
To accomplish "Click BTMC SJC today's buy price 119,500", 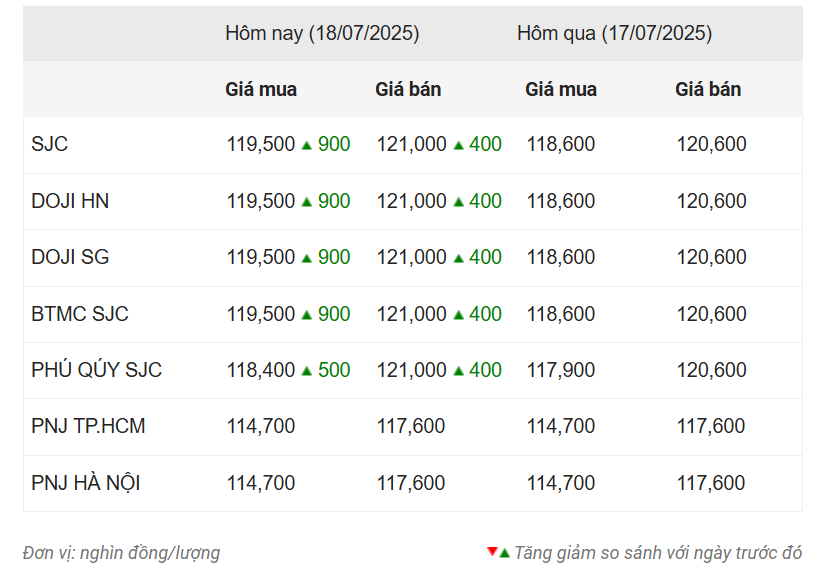I will coord(261,314).
